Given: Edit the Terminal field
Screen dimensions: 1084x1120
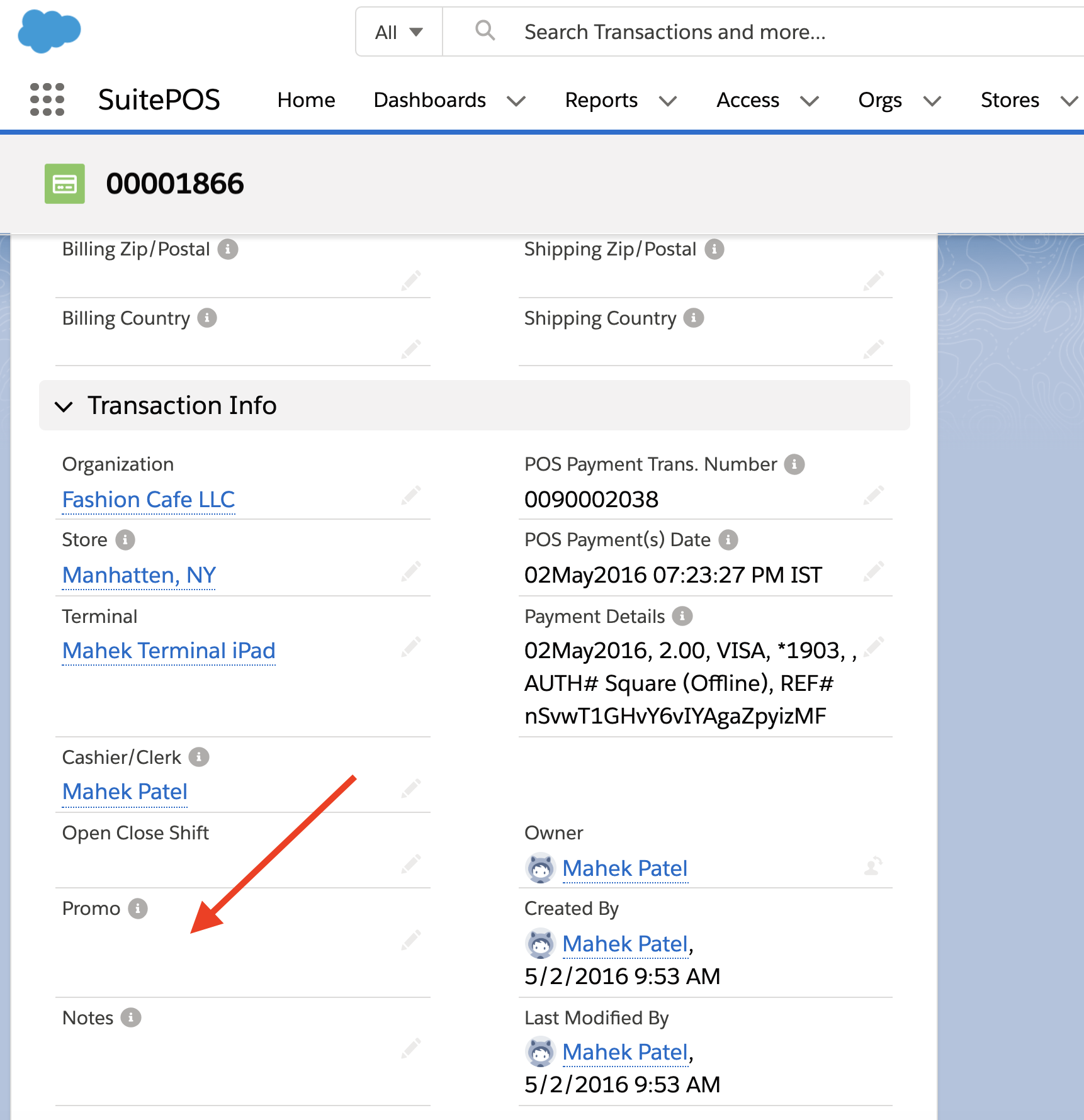Looking at the screenshot, I should tap(411, 647).
